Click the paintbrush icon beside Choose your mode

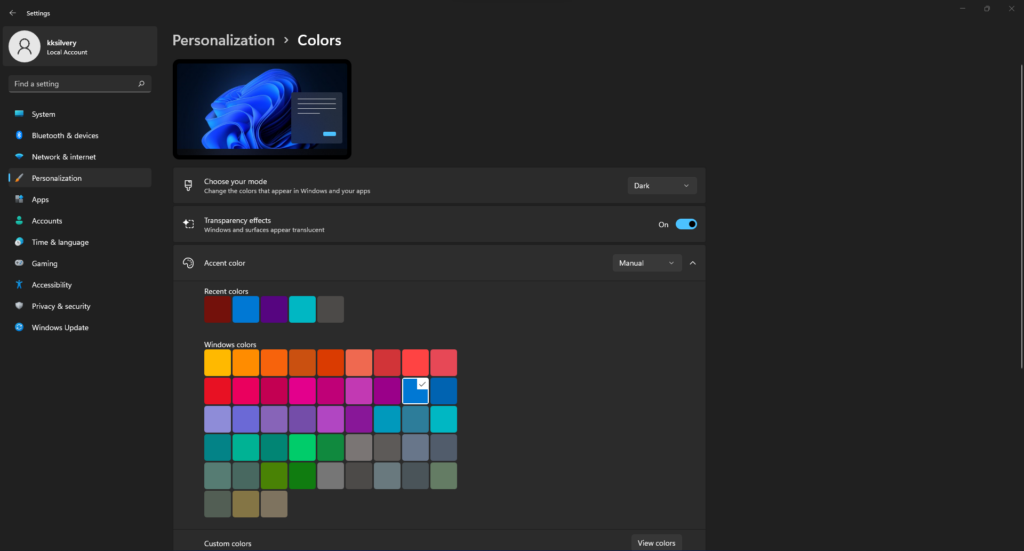tap(188, 185)
